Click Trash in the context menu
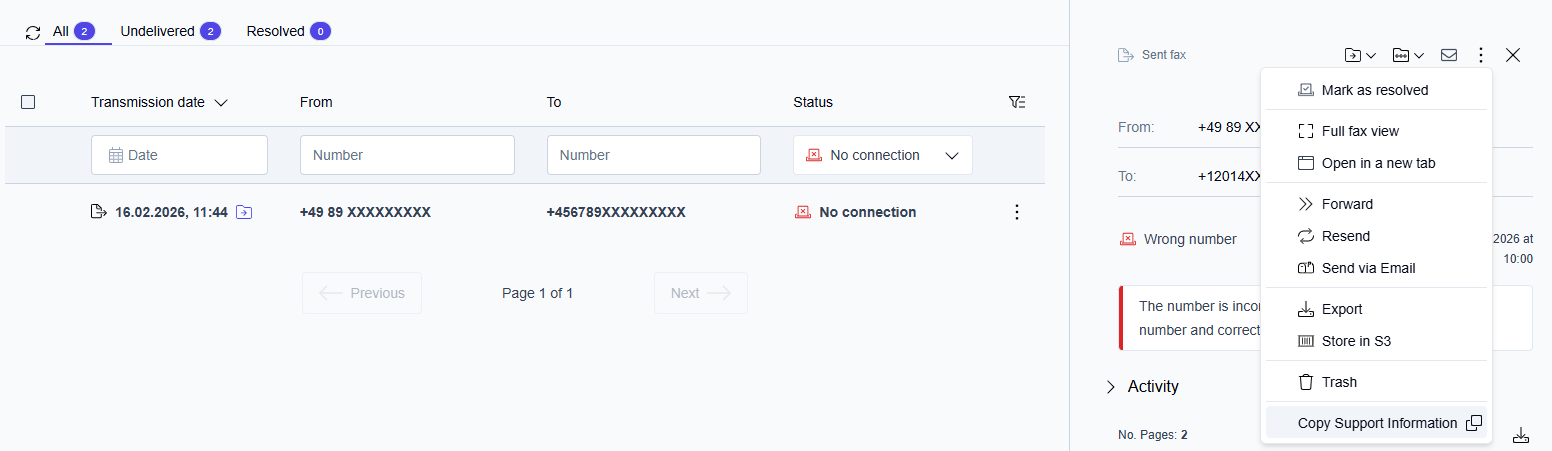The height and width of the screenshot is (451, 1552). pos(1376,382)
